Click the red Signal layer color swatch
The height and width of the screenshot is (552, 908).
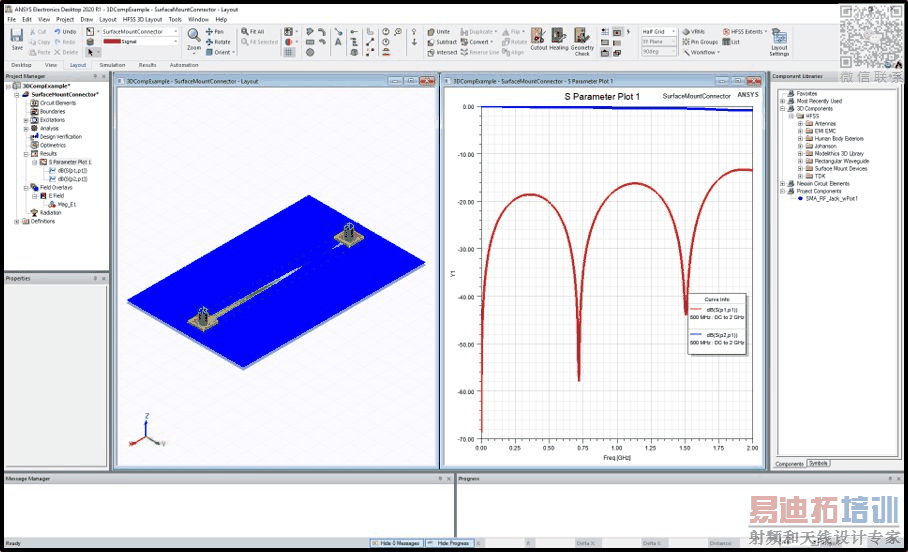pyautogui.click(x=112, y=42)
